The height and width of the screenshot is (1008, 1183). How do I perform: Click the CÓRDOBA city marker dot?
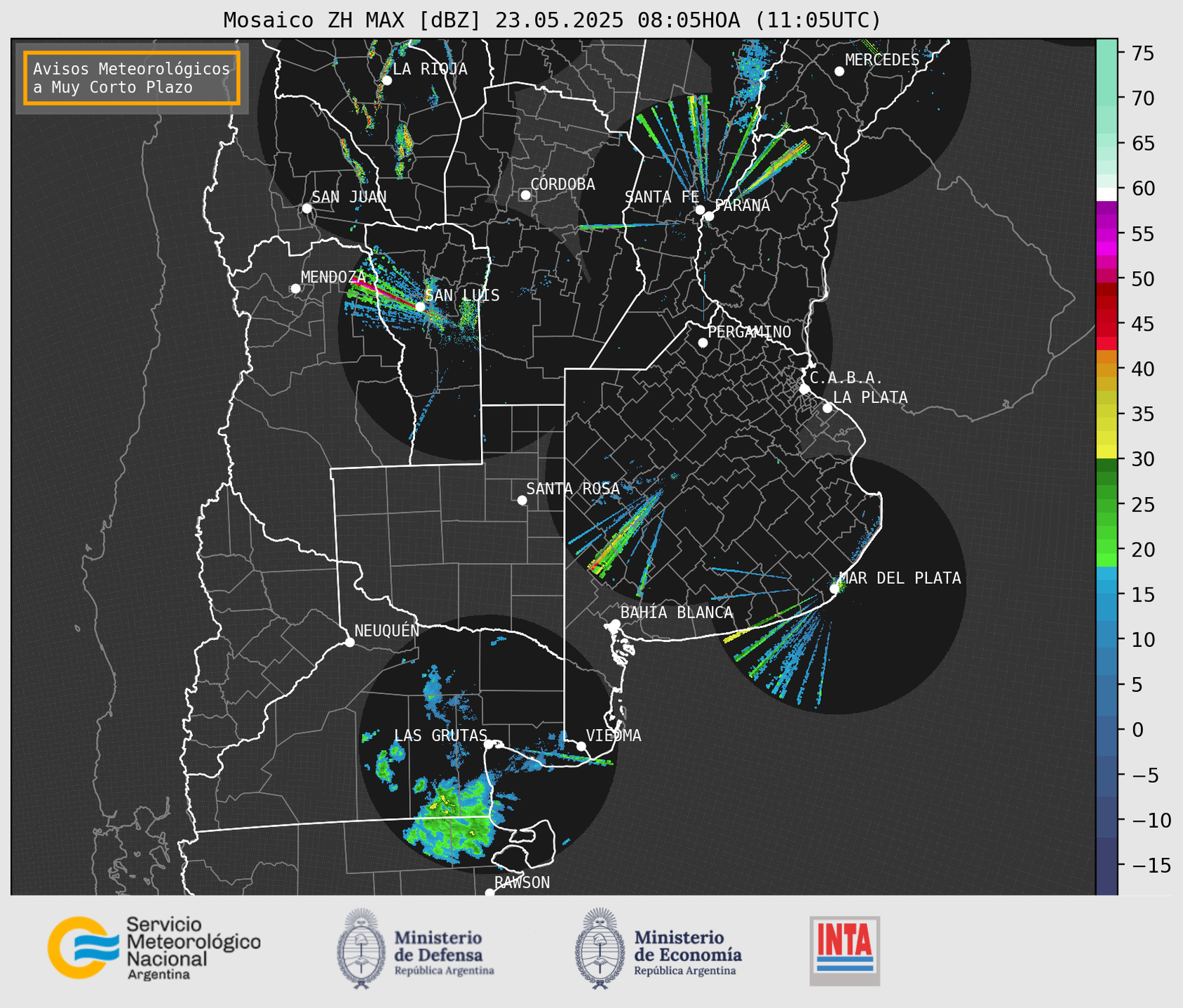[525, 195]
